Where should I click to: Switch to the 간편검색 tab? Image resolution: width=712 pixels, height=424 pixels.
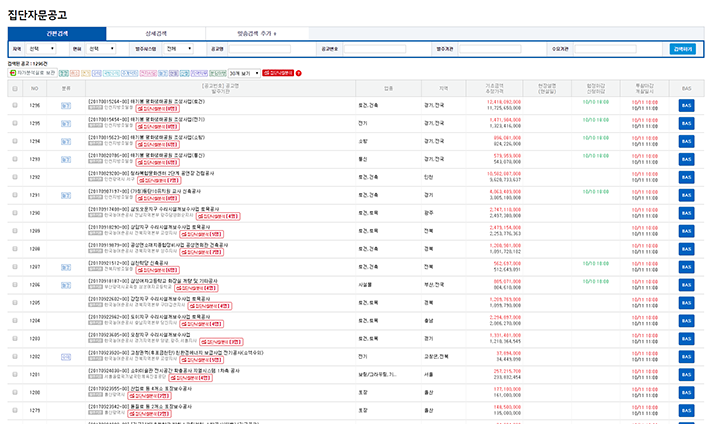click(x=57, y=33)
